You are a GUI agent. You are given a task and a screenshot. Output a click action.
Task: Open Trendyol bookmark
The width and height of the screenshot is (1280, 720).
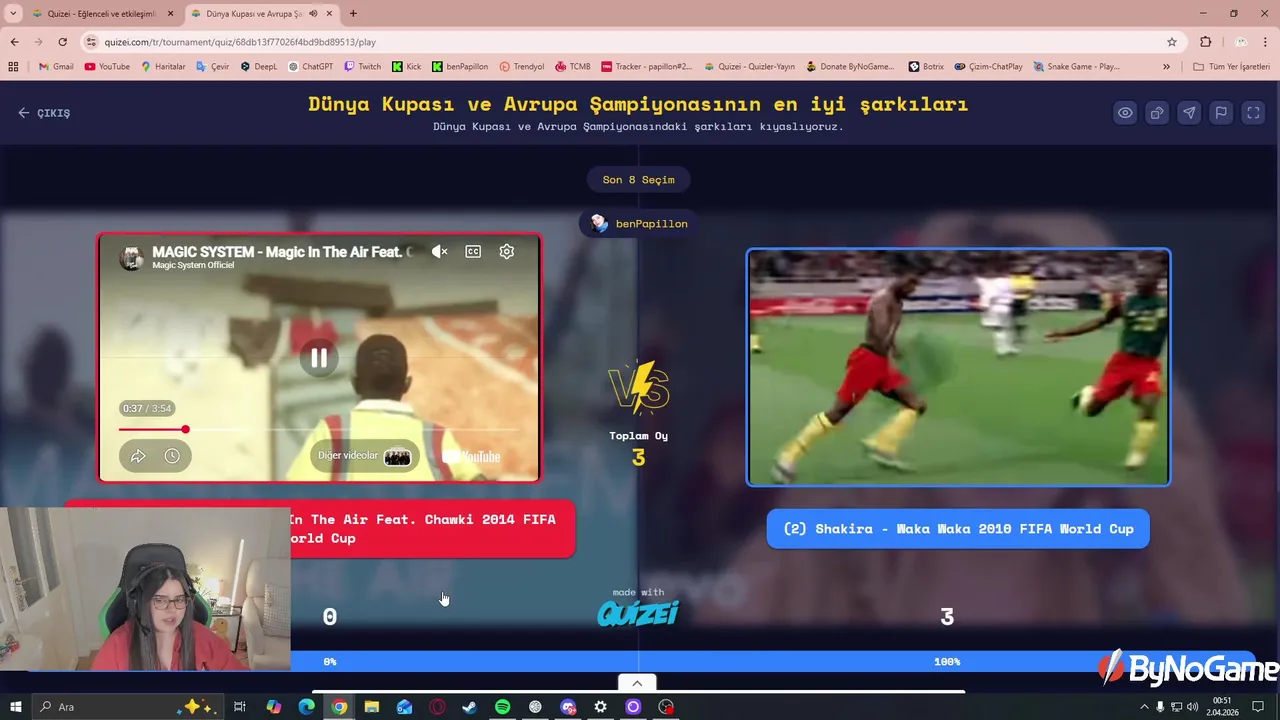[x=522, y=67]
